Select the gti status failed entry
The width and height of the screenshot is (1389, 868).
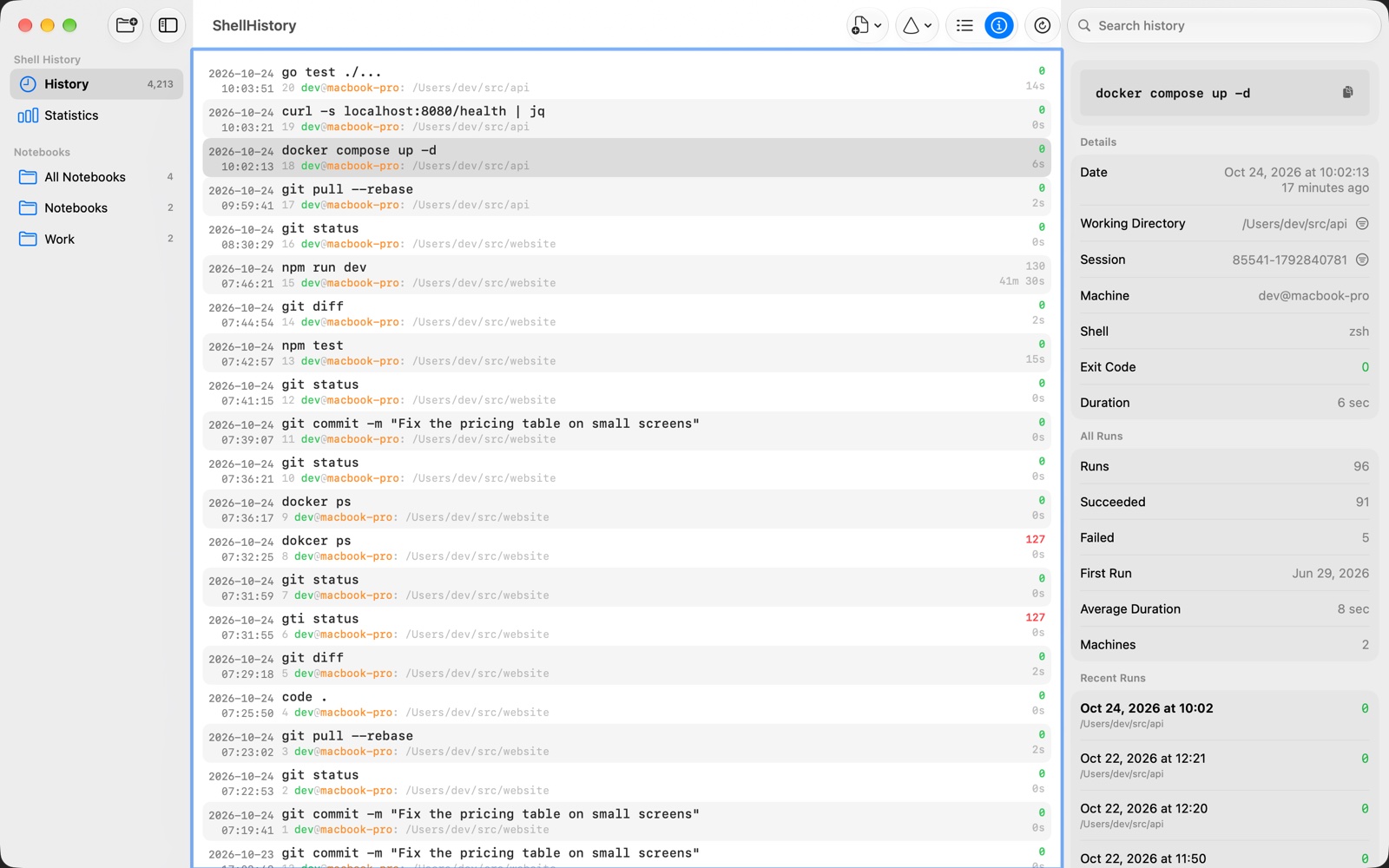[627, 627]
